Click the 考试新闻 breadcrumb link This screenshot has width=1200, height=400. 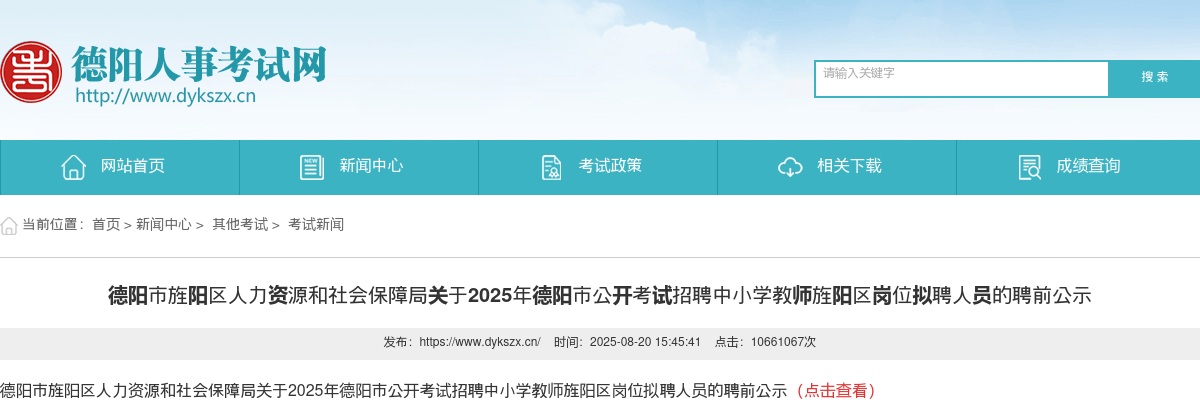pos(316,225)
